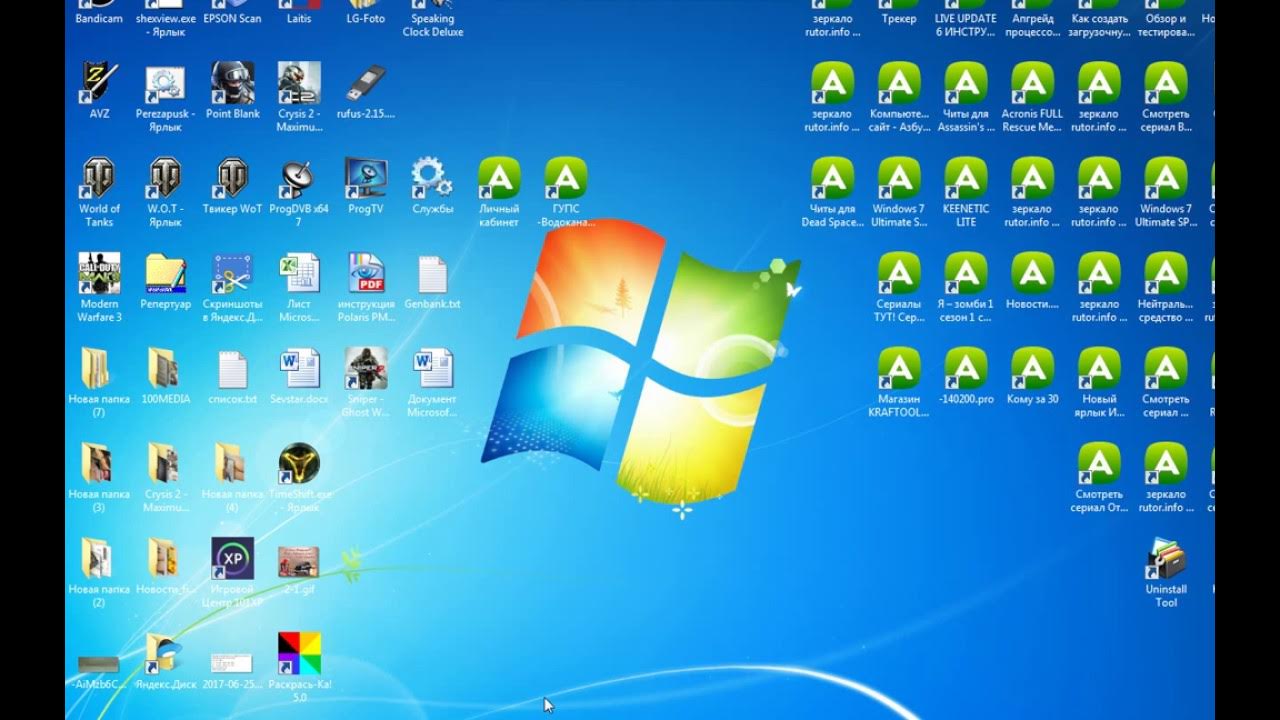This screenshot has height=720, width=1280.
Task: Select the shexview.exe - Ярлык label
Action: click(165, 25)
